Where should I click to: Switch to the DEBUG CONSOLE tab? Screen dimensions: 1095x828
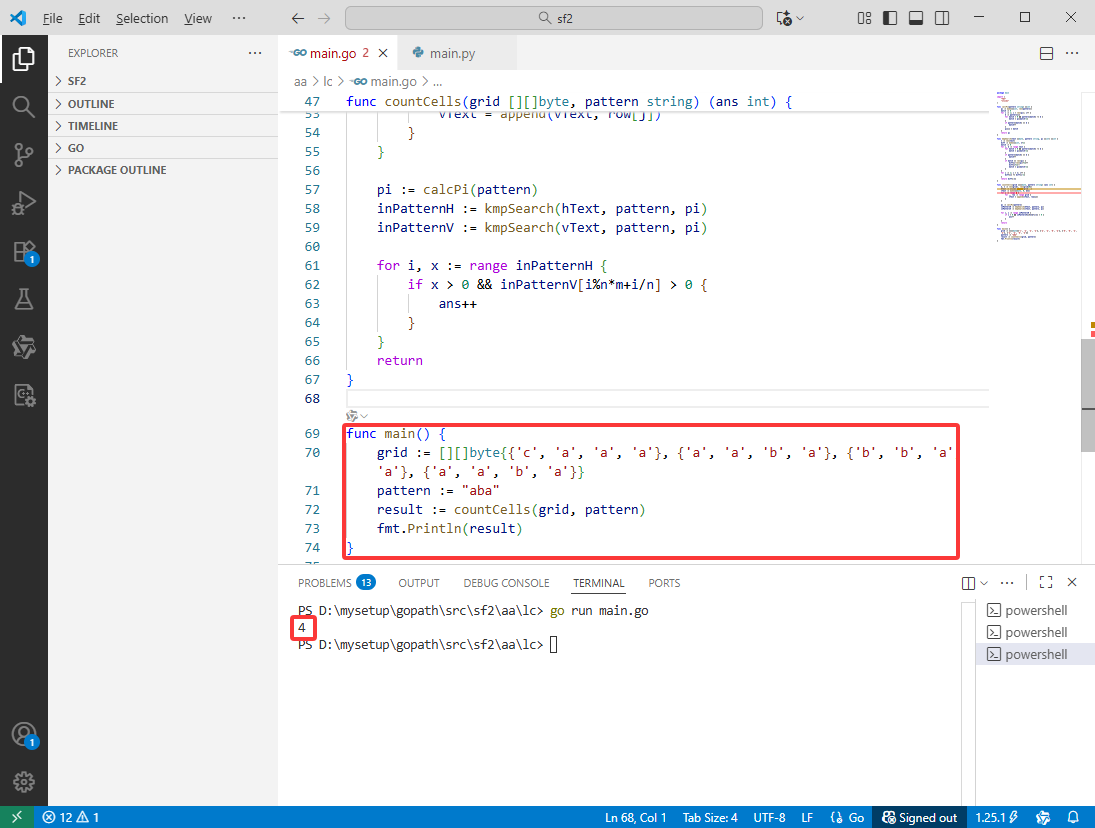[506, 582]
